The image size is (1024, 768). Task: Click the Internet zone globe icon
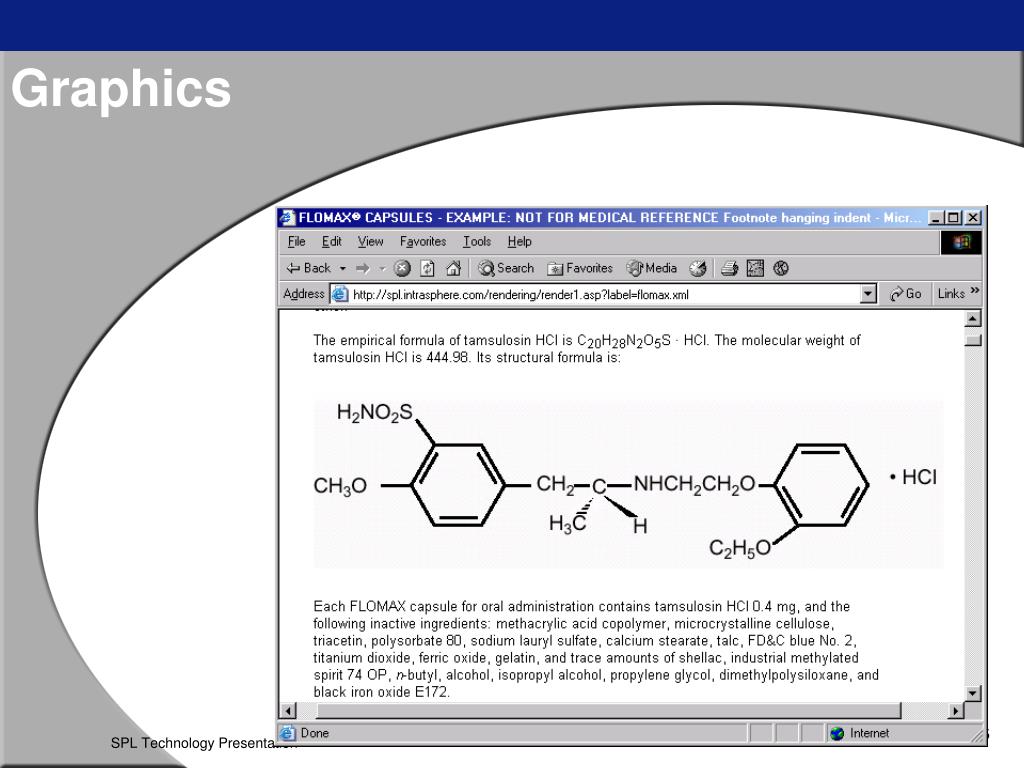click(837, 733)
